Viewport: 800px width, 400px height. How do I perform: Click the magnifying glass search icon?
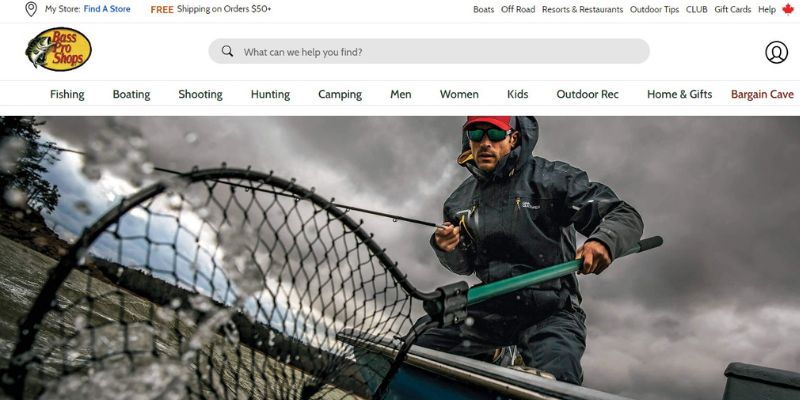tap(228, 51)
